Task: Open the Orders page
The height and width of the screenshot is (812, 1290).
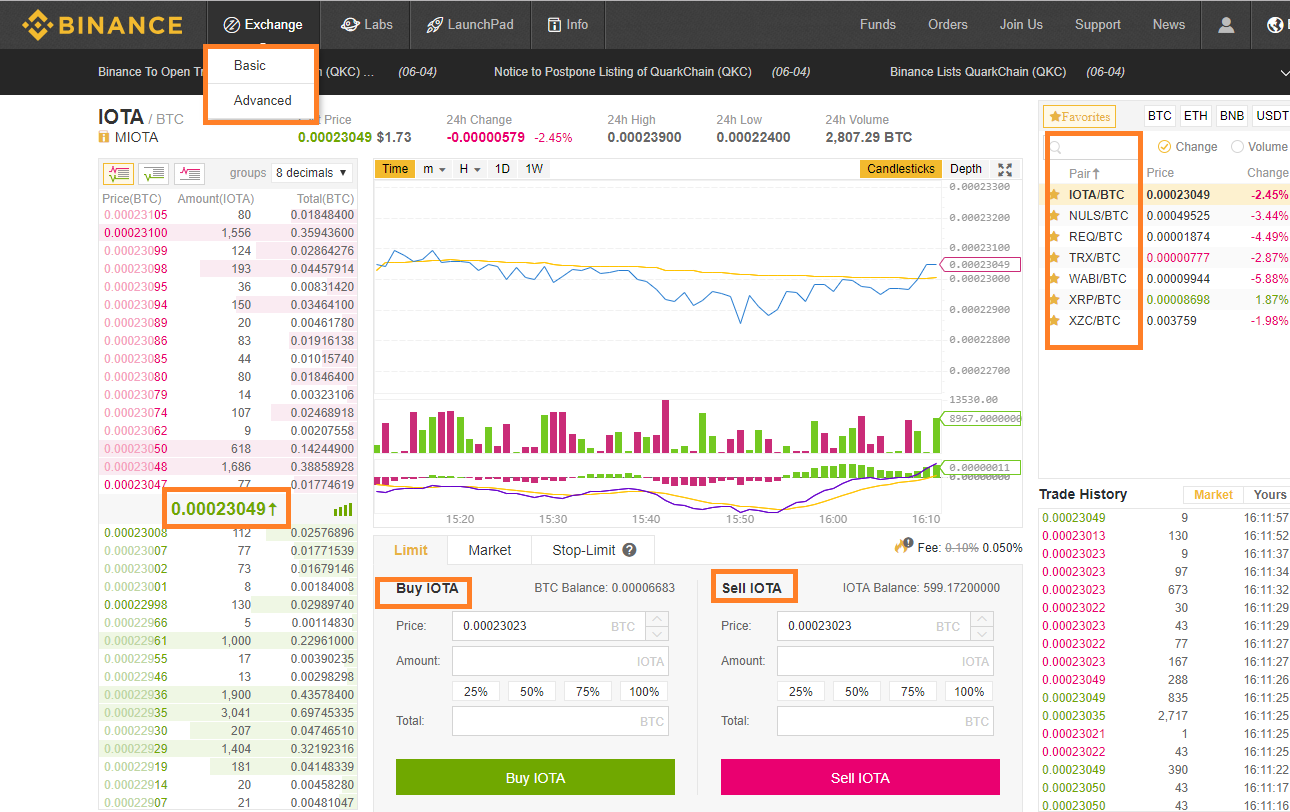Action: coord(948,25)
